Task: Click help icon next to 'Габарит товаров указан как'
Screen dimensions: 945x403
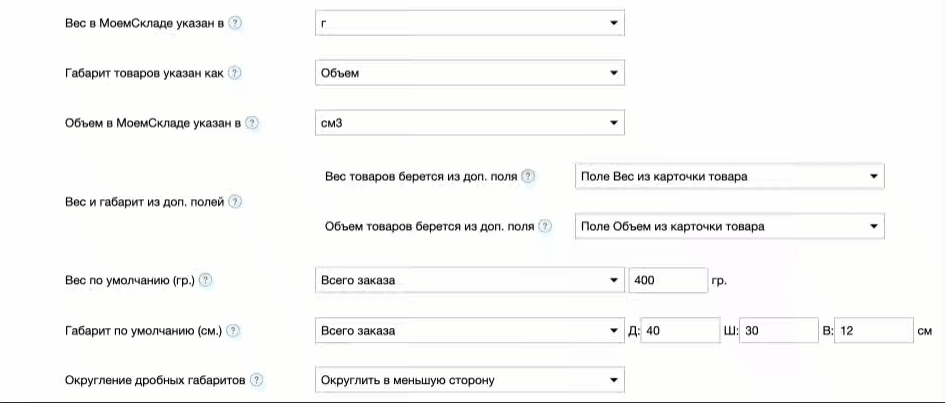Action: (236, 73)
